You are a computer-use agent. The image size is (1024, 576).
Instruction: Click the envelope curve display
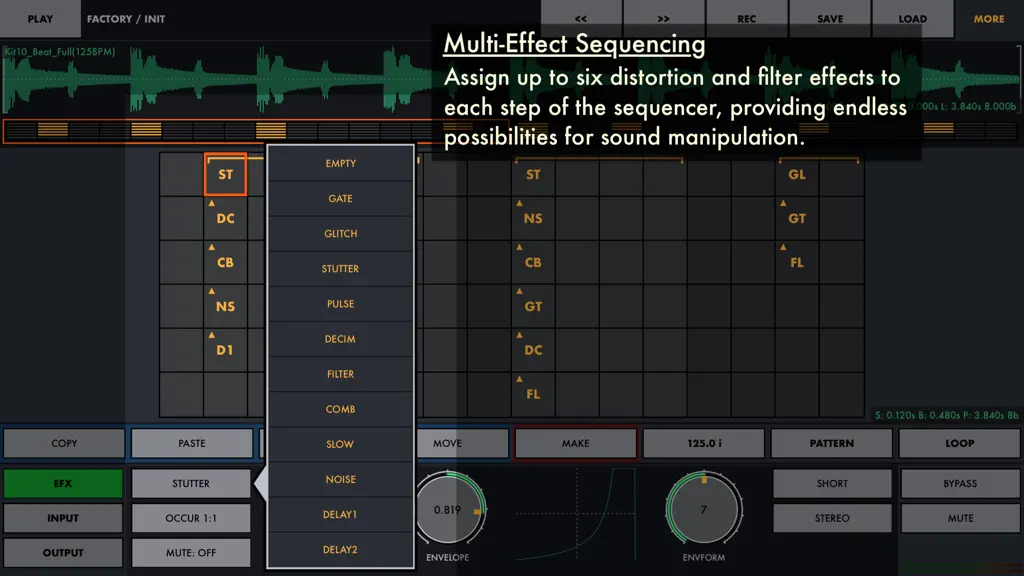575,514
